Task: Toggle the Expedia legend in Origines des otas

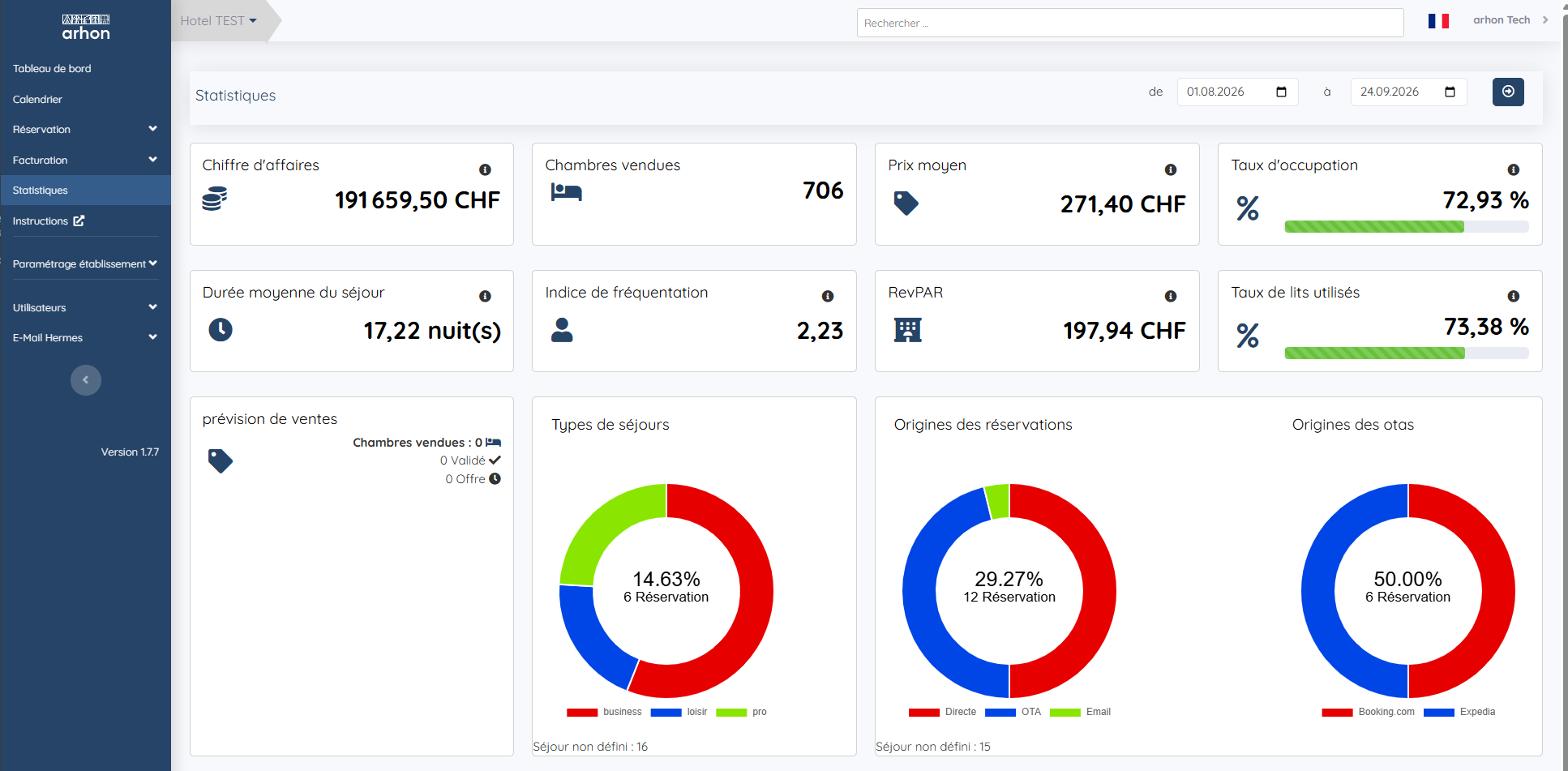Action: point(1459,712)
